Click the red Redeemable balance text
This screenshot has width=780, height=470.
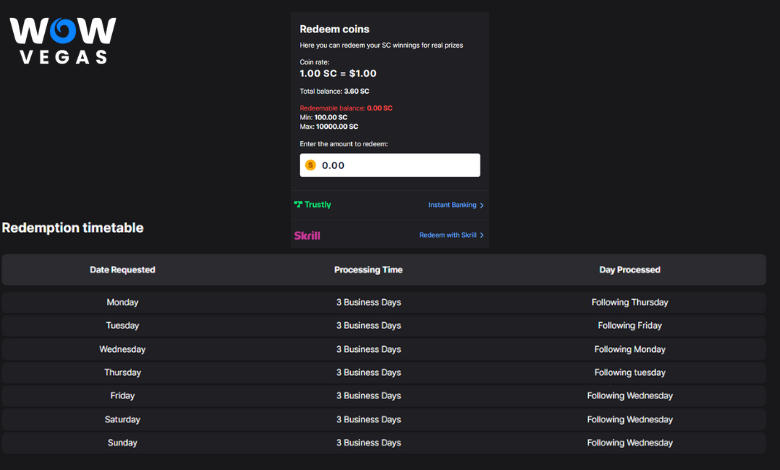coord(346,108)
